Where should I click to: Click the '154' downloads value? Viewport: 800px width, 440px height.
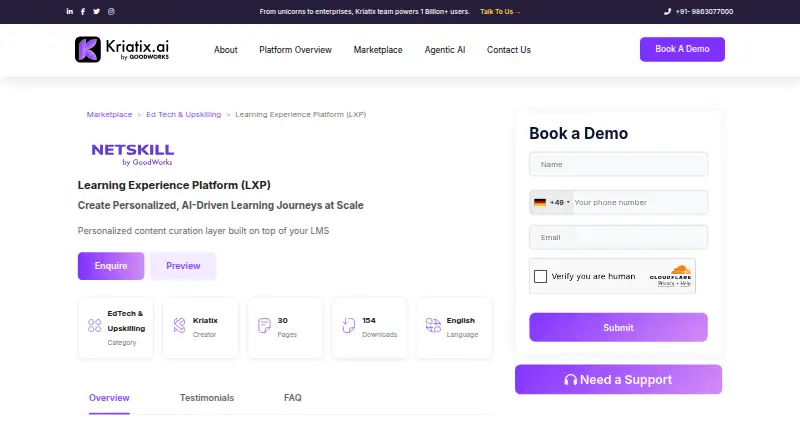coord(369,321)
